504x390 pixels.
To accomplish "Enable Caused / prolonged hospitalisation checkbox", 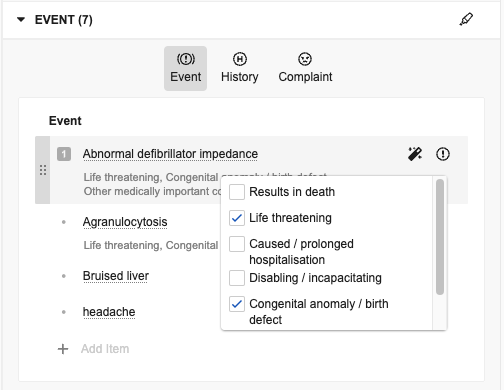I will pos(237,244).
